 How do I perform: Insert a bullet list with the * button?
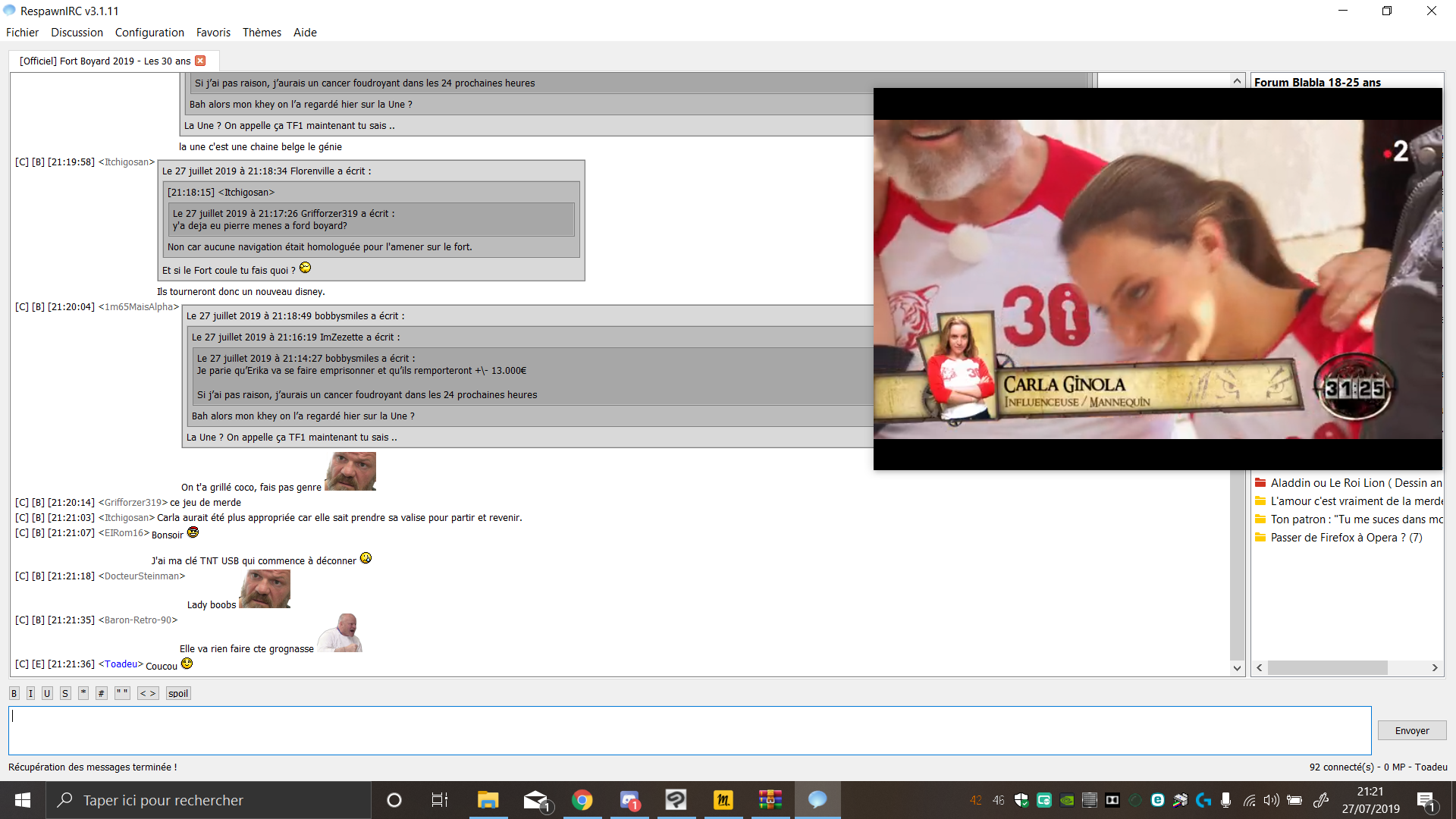pos(83,693)
